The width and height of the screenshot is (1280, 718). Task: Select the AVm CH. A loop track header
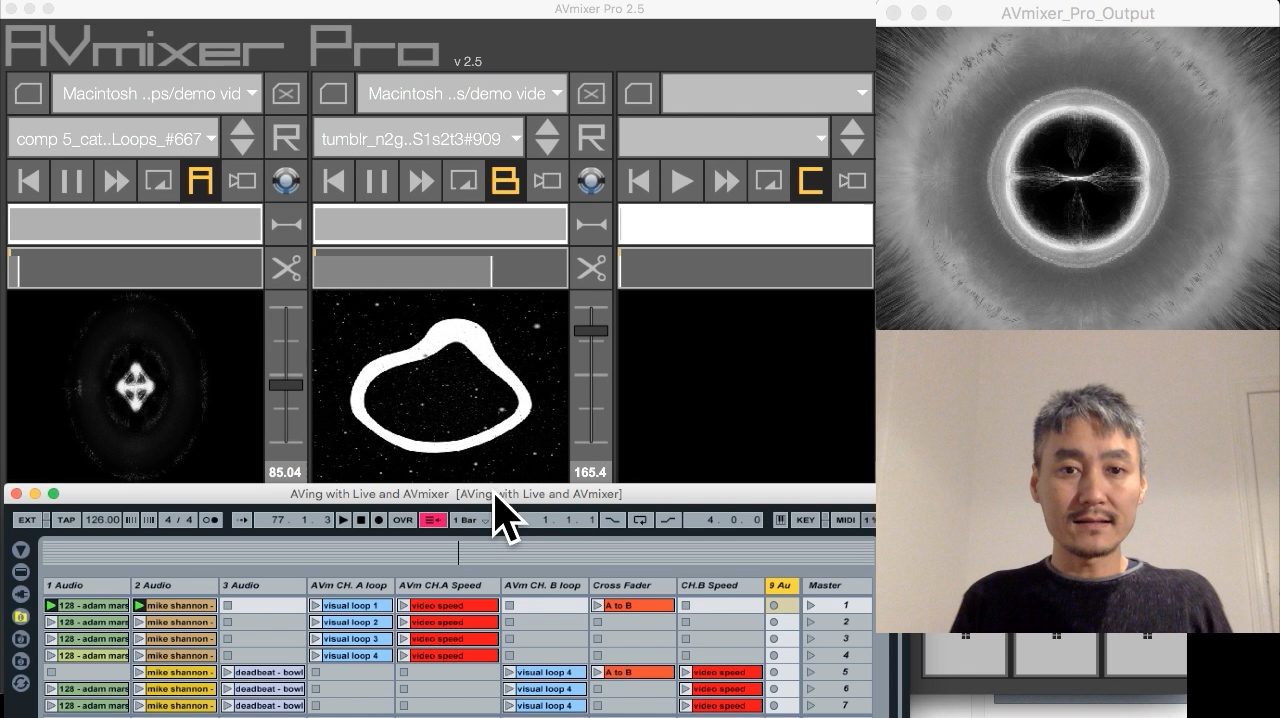349,586
